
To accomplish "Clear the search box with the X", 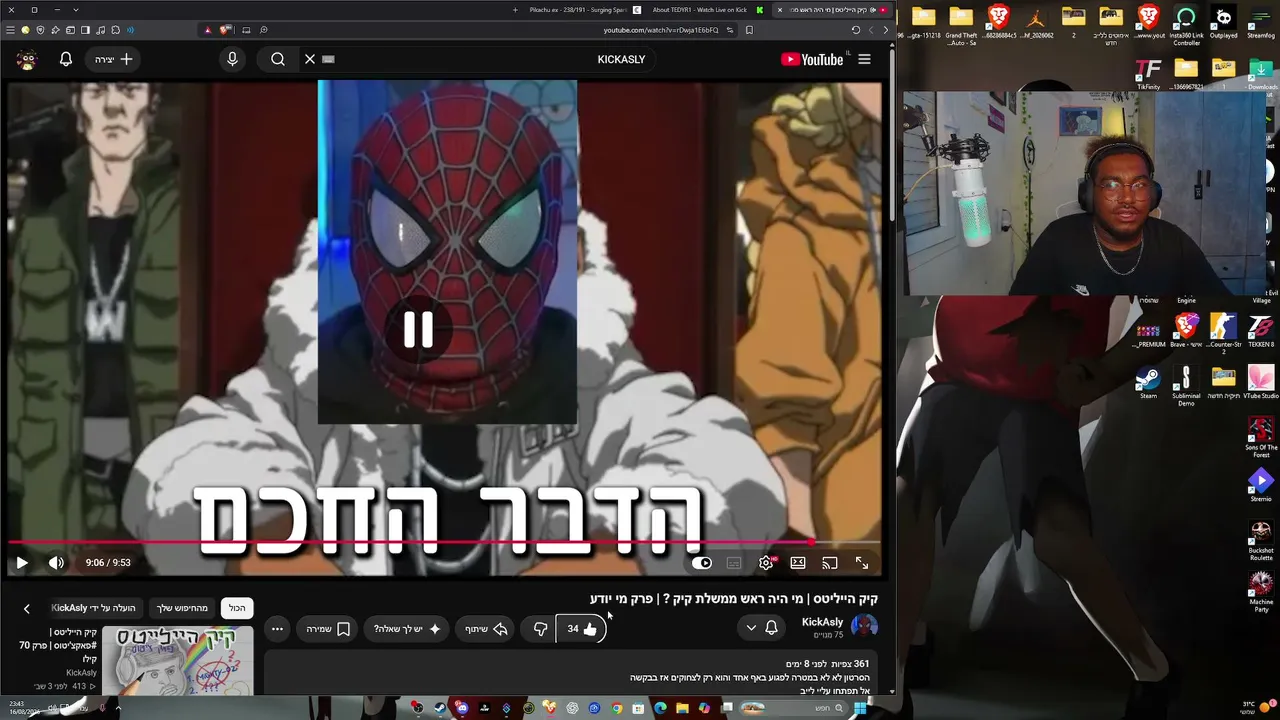I will pos(310,59).
